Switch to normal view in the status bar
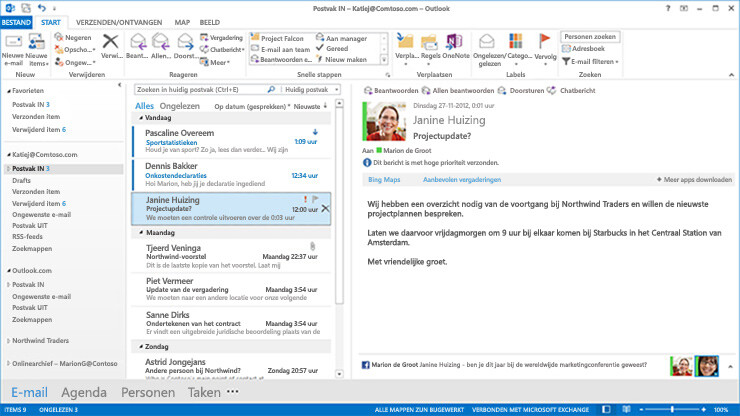This screenshot has height=416, width=740. [606, 409]
